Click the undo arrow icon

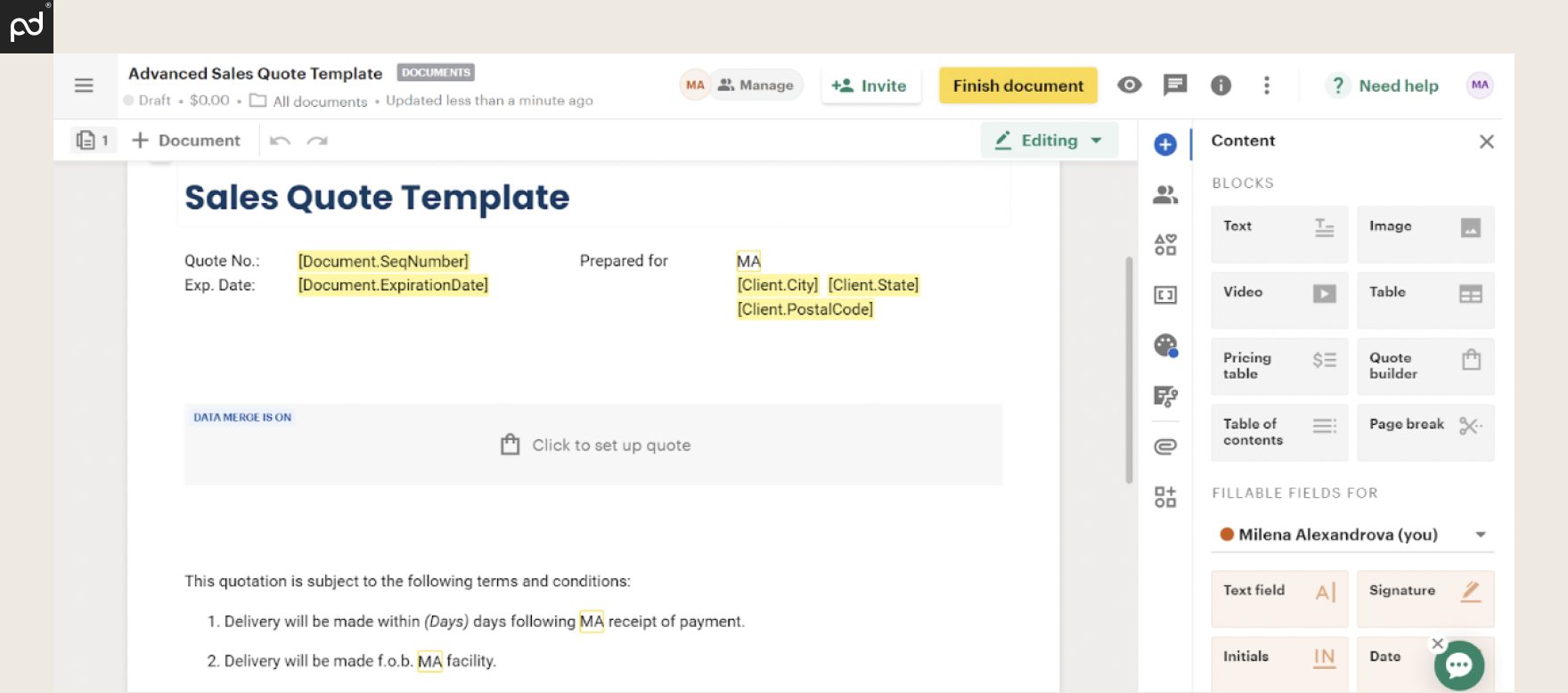coord(280,141)
